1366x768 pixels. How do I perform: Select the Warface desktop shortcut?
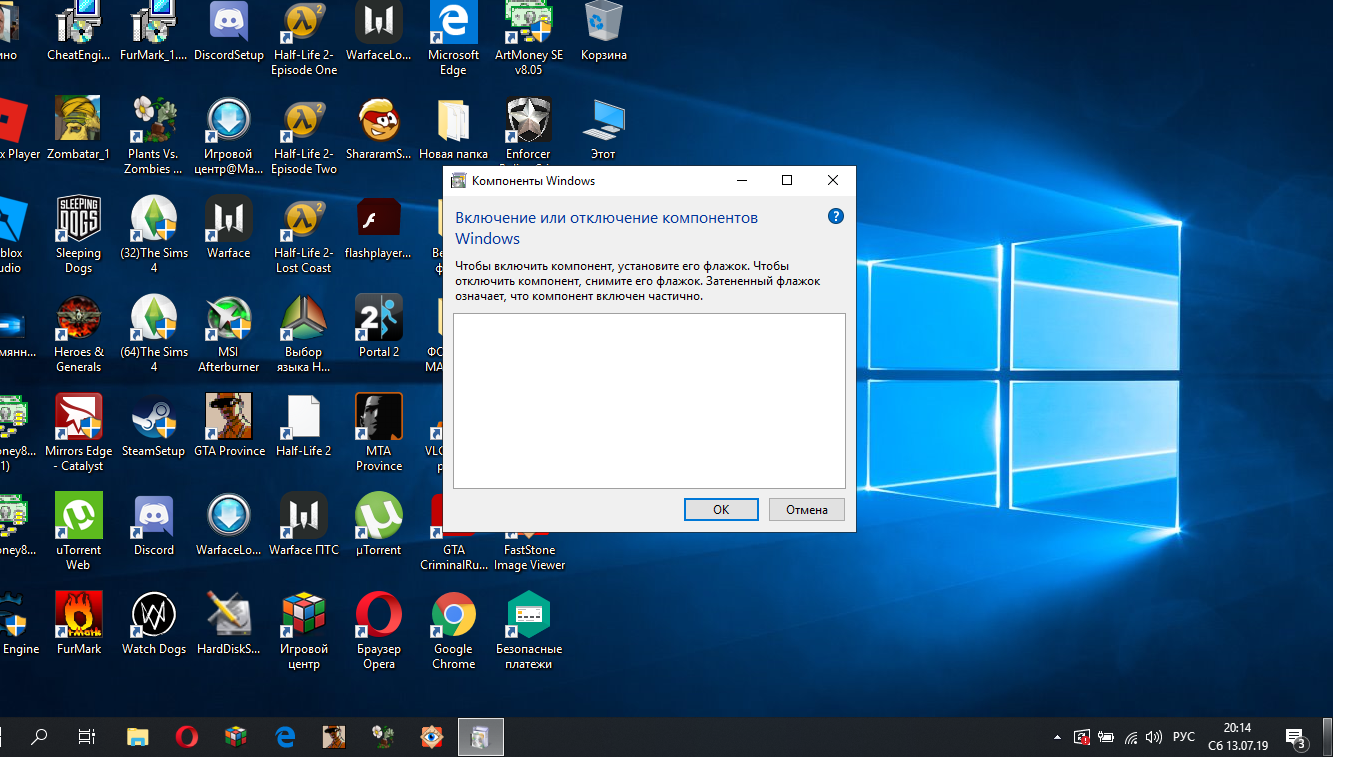coord(229,228)
